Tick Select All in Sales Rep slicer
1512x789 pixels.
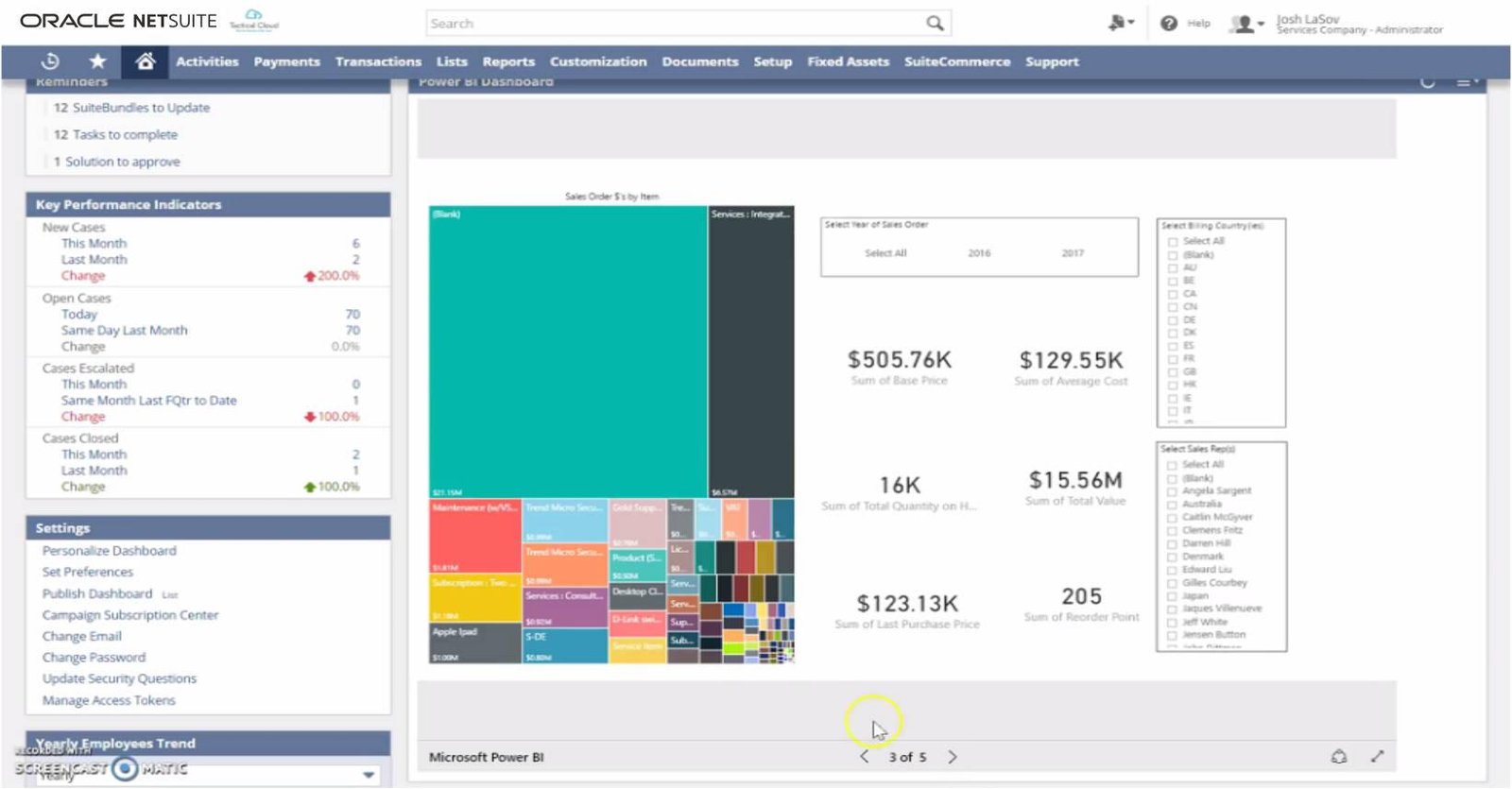coord(1172,465)
